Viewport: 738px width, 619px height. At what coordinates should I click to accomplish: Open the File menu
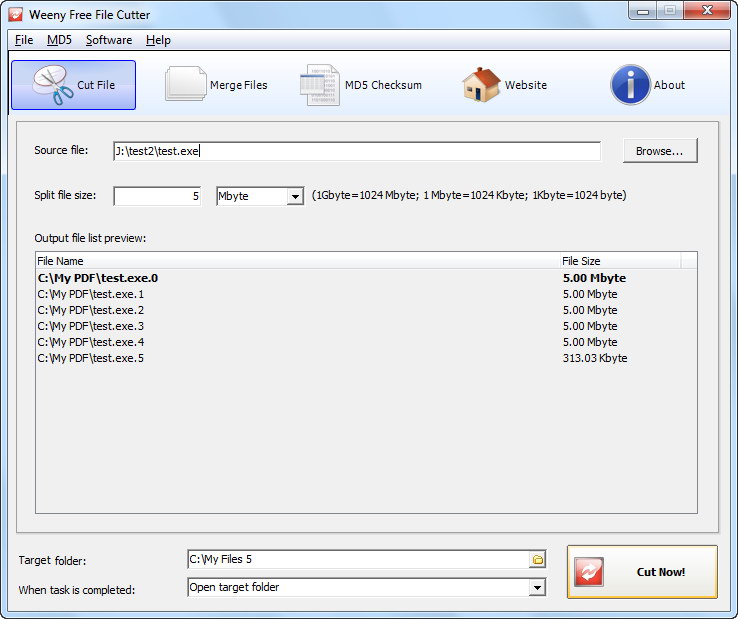[x=24, y=40]
